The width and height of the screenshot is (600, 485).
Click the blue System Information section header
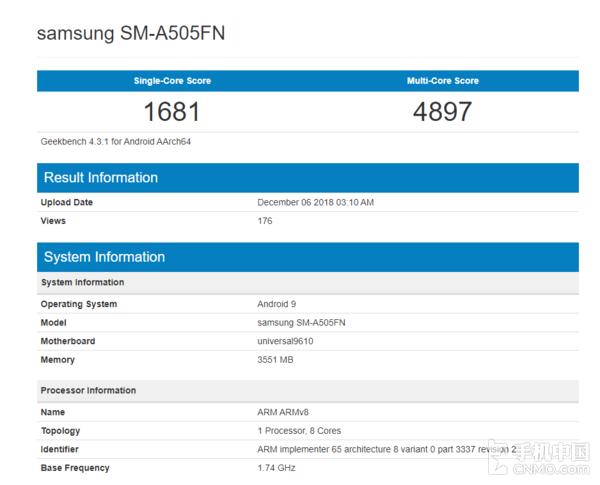point(308,257)
